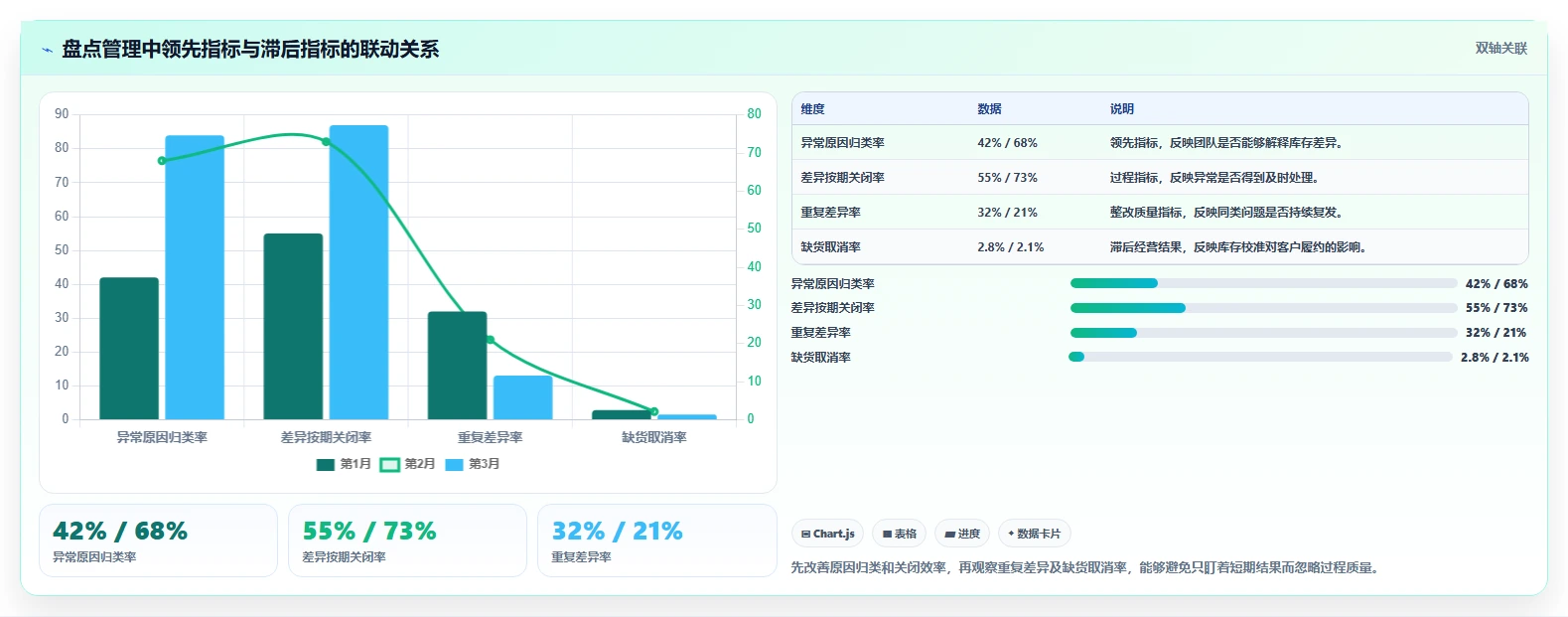Viewport: 1568px width, 617px height.
Task: Click the description starting with 过程指标
Action: click(x=1216, y=178)
